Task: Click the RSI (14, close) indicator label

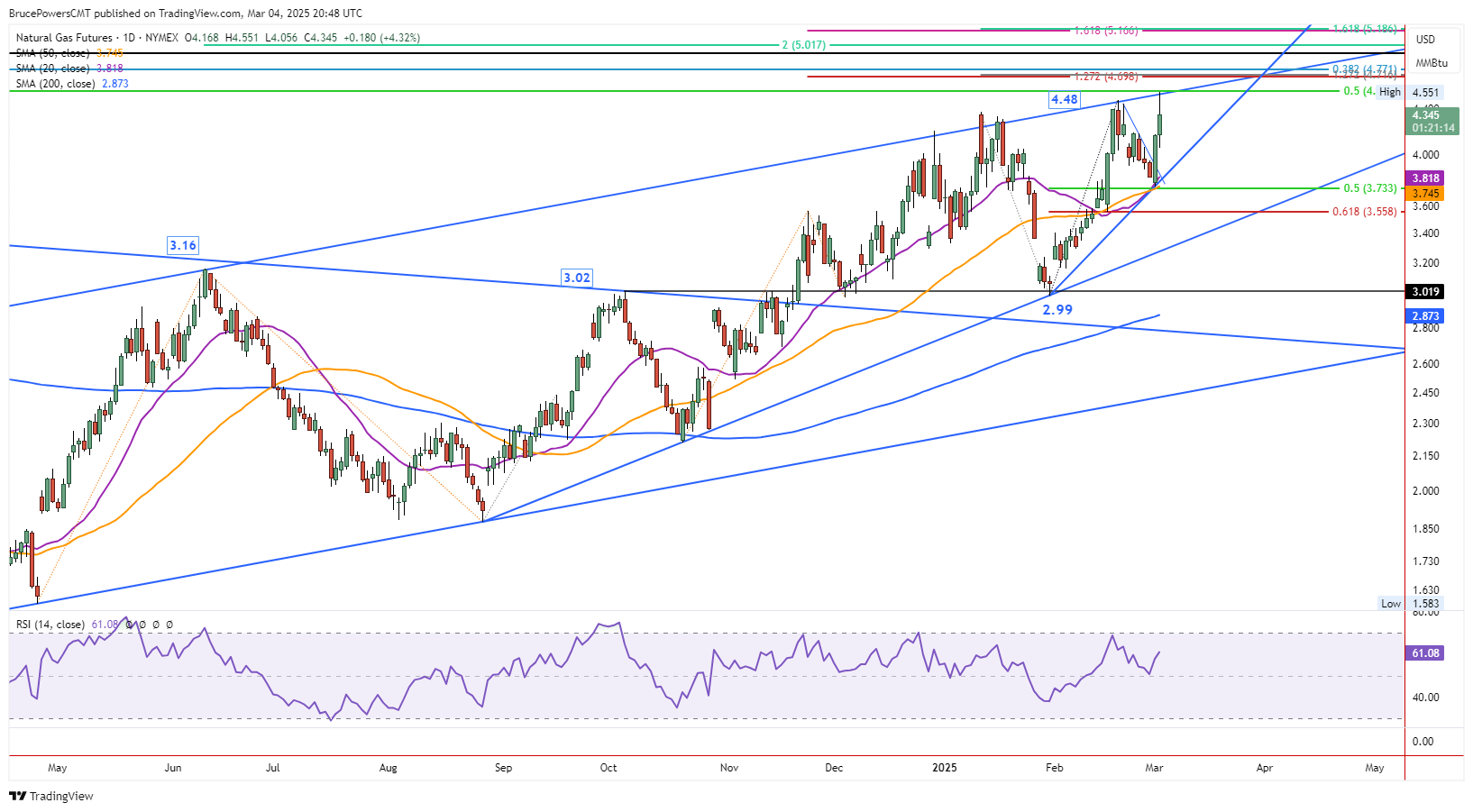Action: (x=50, y=625)
